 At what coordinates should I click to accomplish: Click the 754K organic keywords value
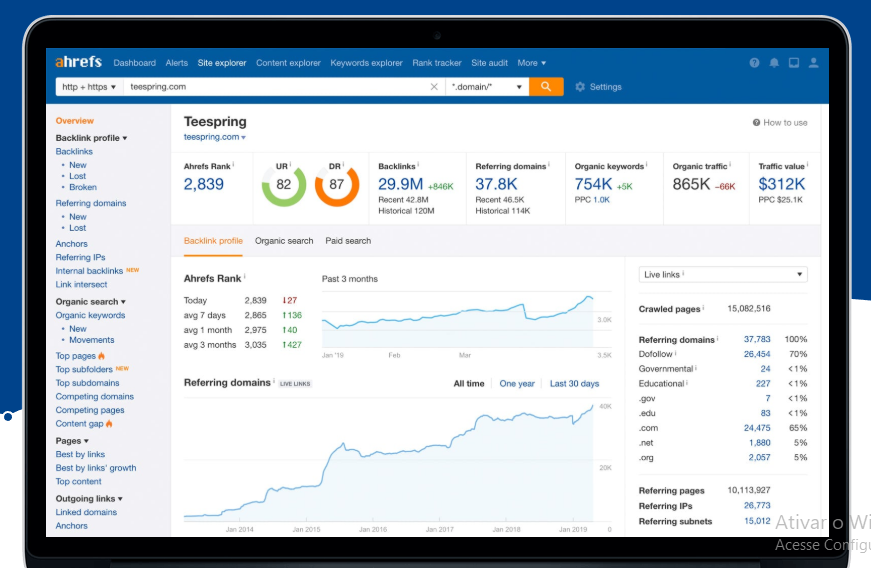(593, 184)
